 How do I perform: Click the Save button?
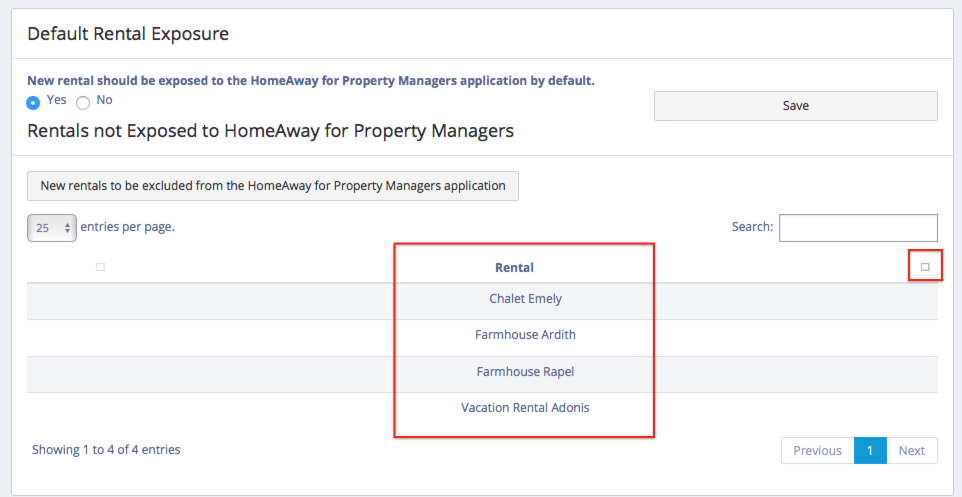click(x=795, y=106)
